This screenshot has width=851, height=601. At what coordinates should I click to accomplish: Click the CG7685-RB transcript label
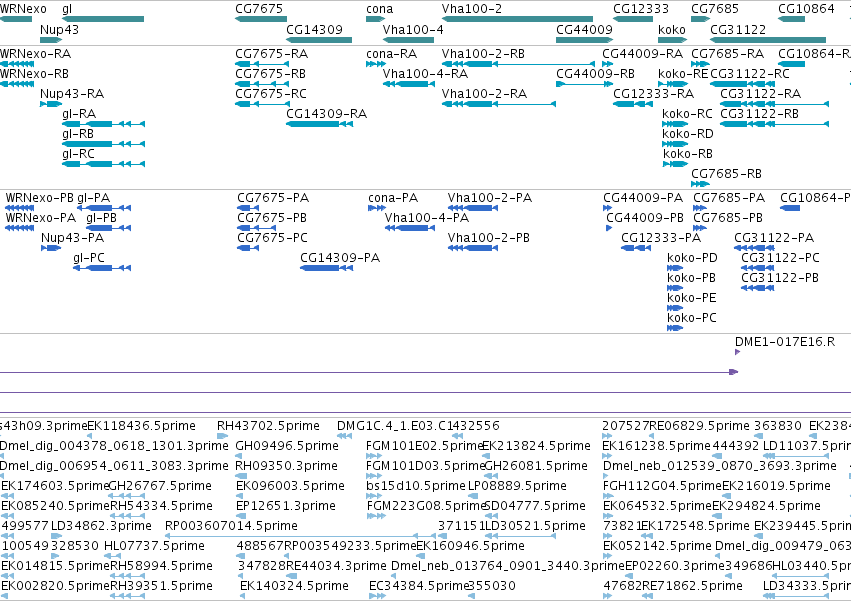(x=727, y=175)
